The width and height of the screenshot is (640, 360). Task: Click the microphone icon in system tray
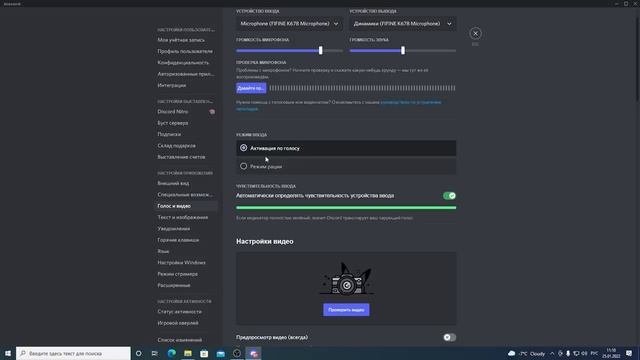pos(568,353)
